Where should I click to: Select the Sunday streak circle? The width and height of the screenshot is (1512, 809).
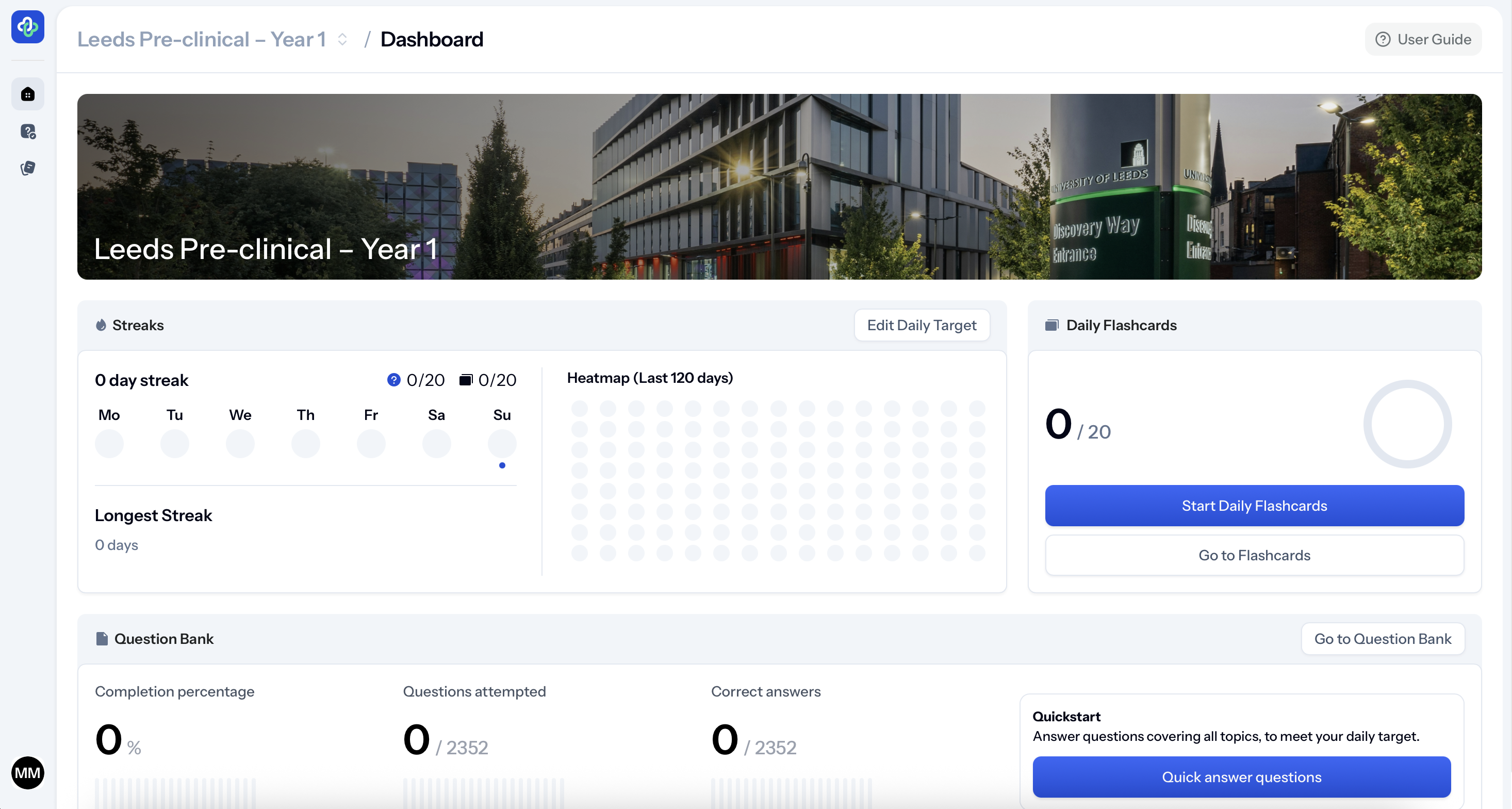(x=502, y=443)
